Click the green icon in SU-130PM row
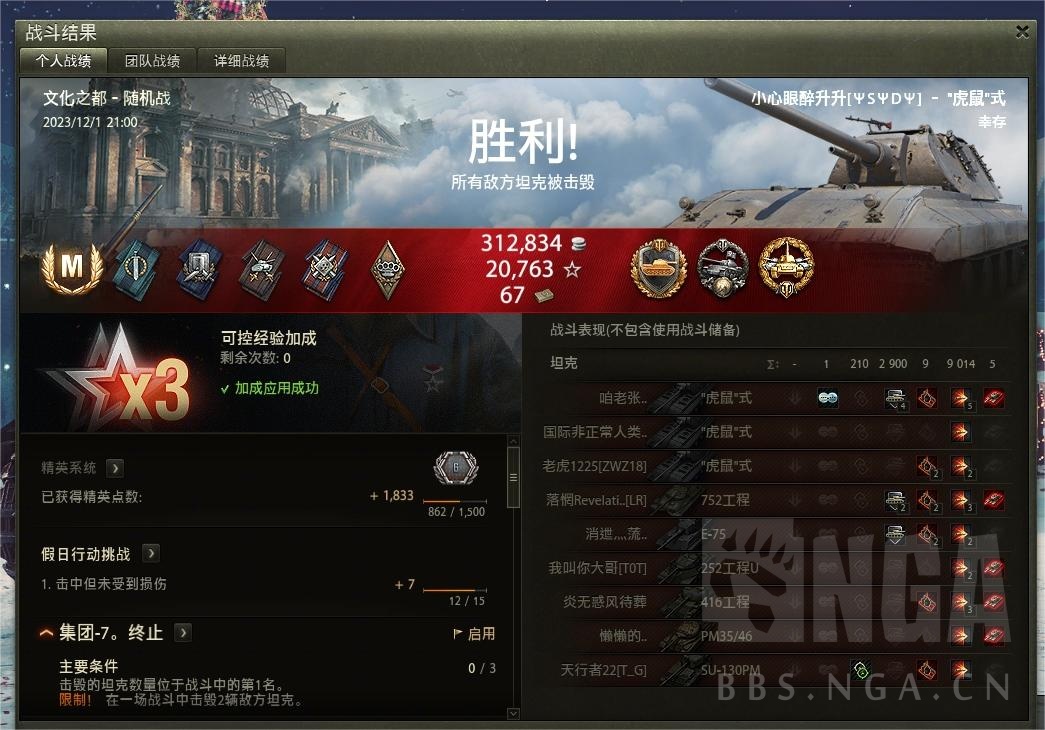1045x730 pixels. (860, 669)
